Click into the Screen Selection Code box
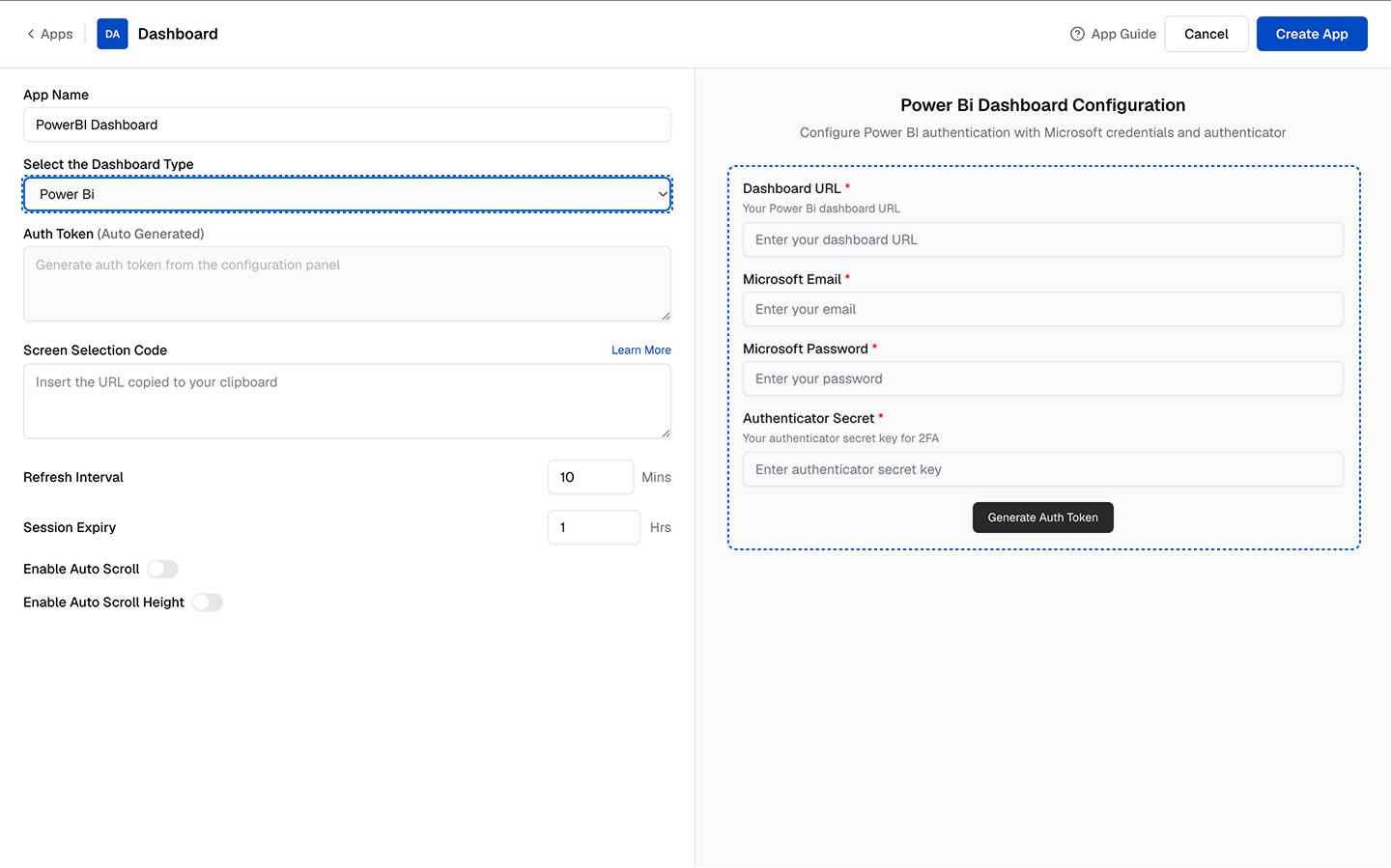 click(347, 402)
